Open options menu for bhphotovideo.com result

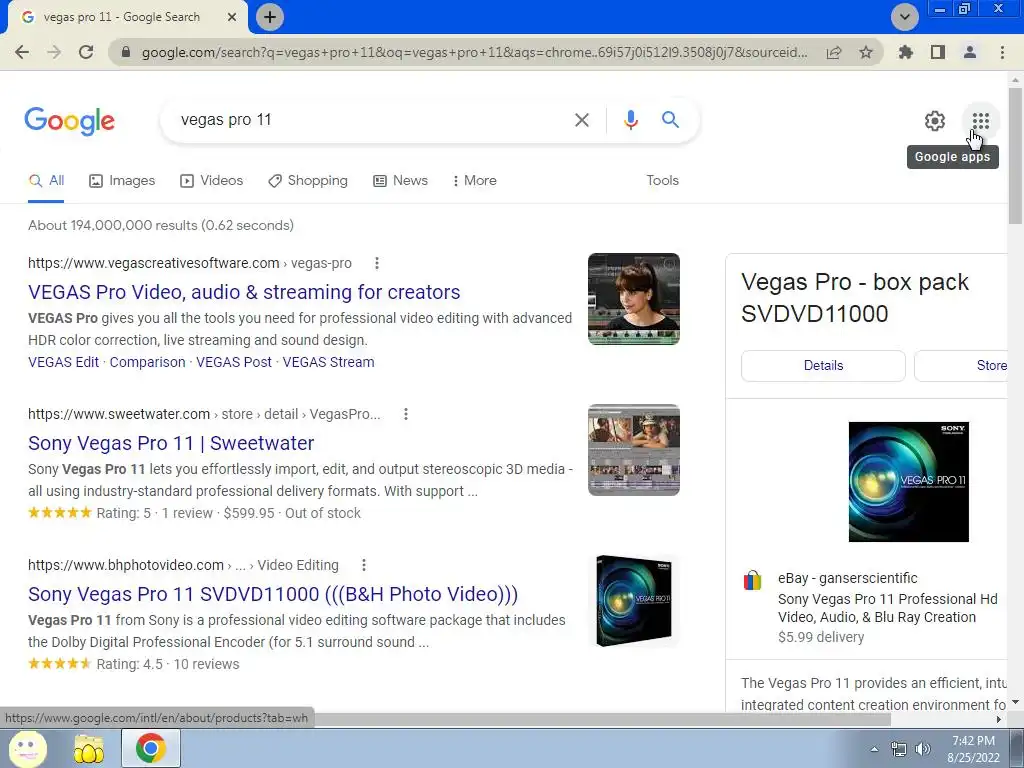(364, 565)
